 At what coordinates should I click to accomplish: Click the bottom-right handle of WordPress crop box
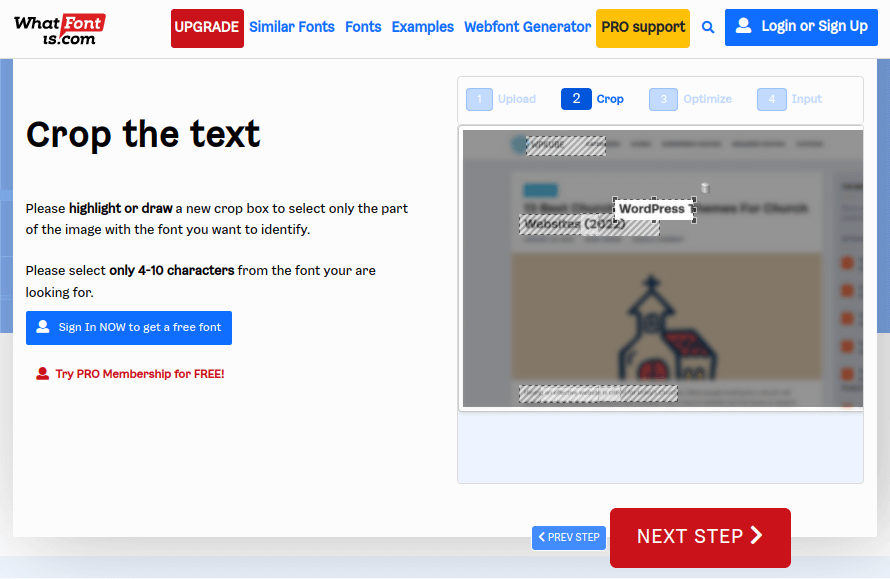[694, 221]
